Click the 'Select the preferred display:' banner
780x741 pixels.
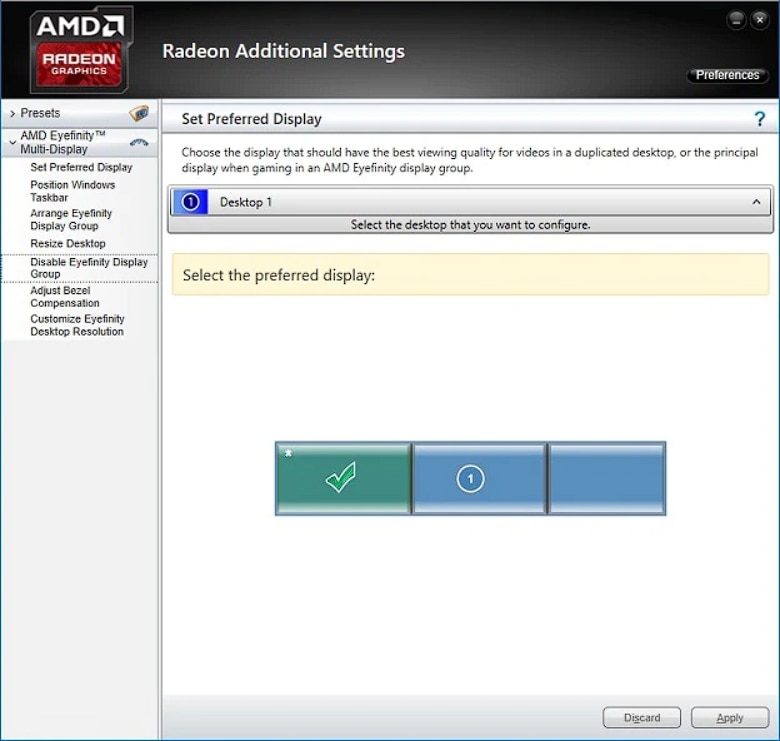(x=471, y=275)
